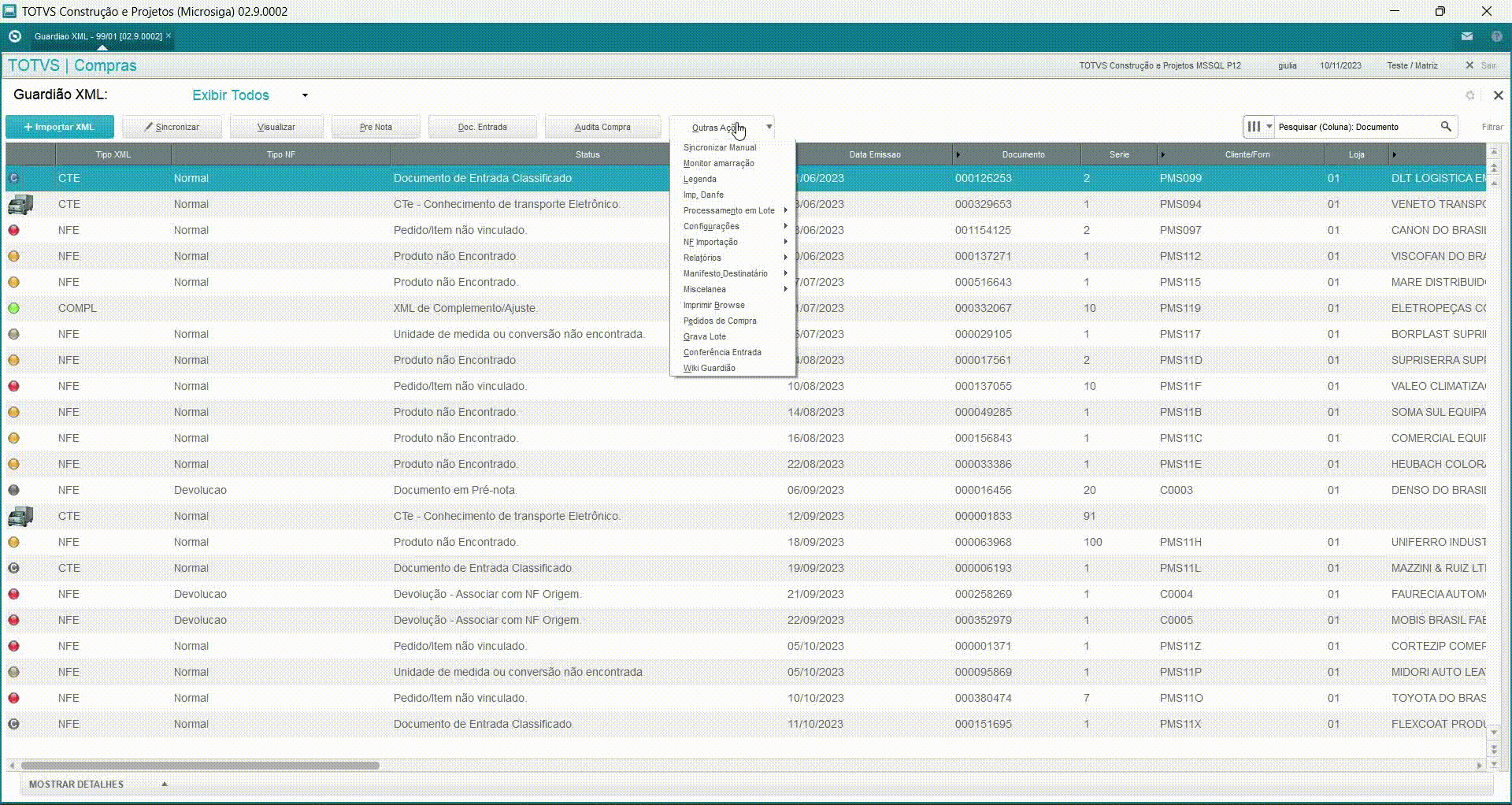Screen dimensions: 1512x805
Task: Open the Exibir Todos filter dropdown
Action: coord(305,95)
